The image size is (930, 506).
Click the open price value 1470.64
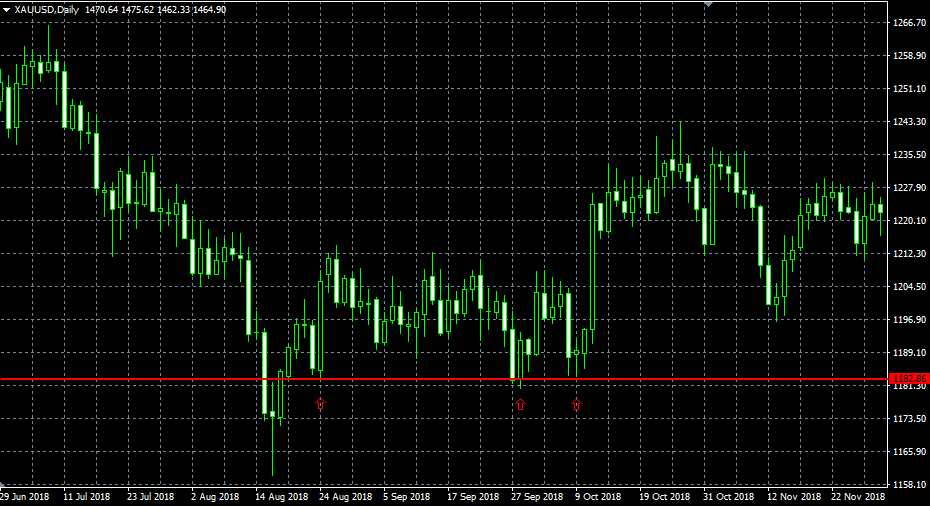(x=101, y=10)
